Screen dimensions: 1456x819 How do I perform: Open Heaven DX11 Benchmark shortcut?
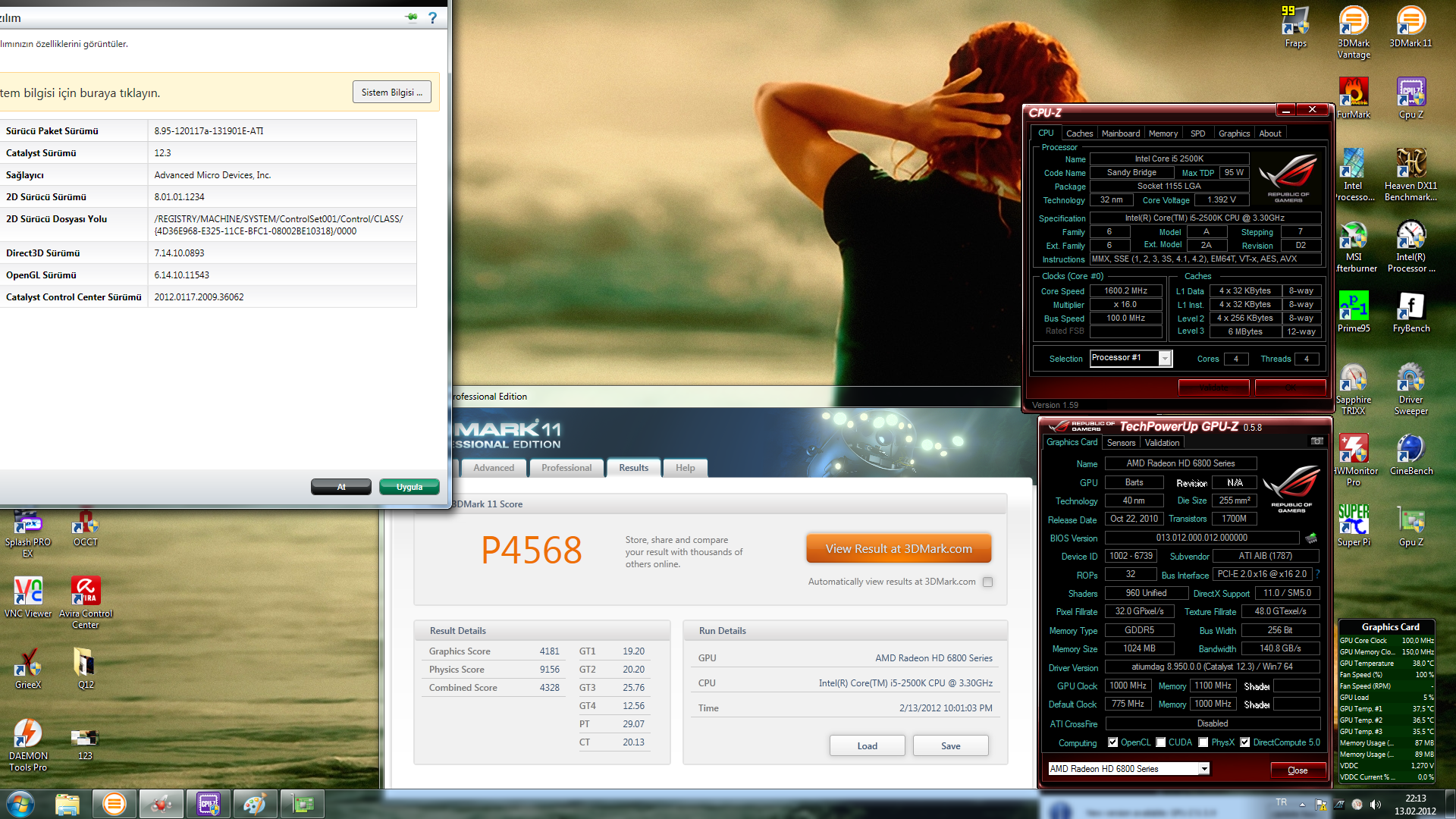[1410, 174]
